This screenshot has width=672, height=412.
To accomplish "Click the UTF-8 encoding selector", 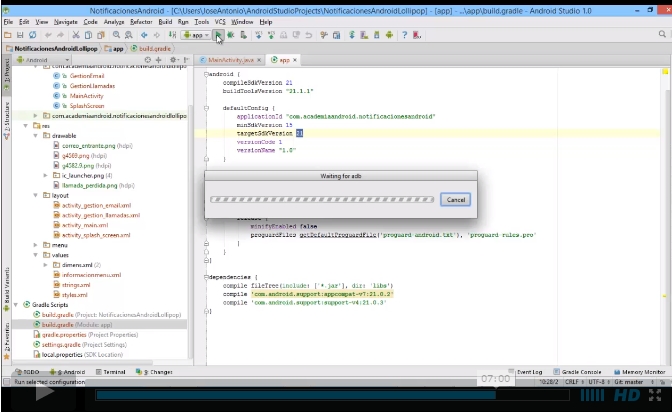I will tap(597, 382).
